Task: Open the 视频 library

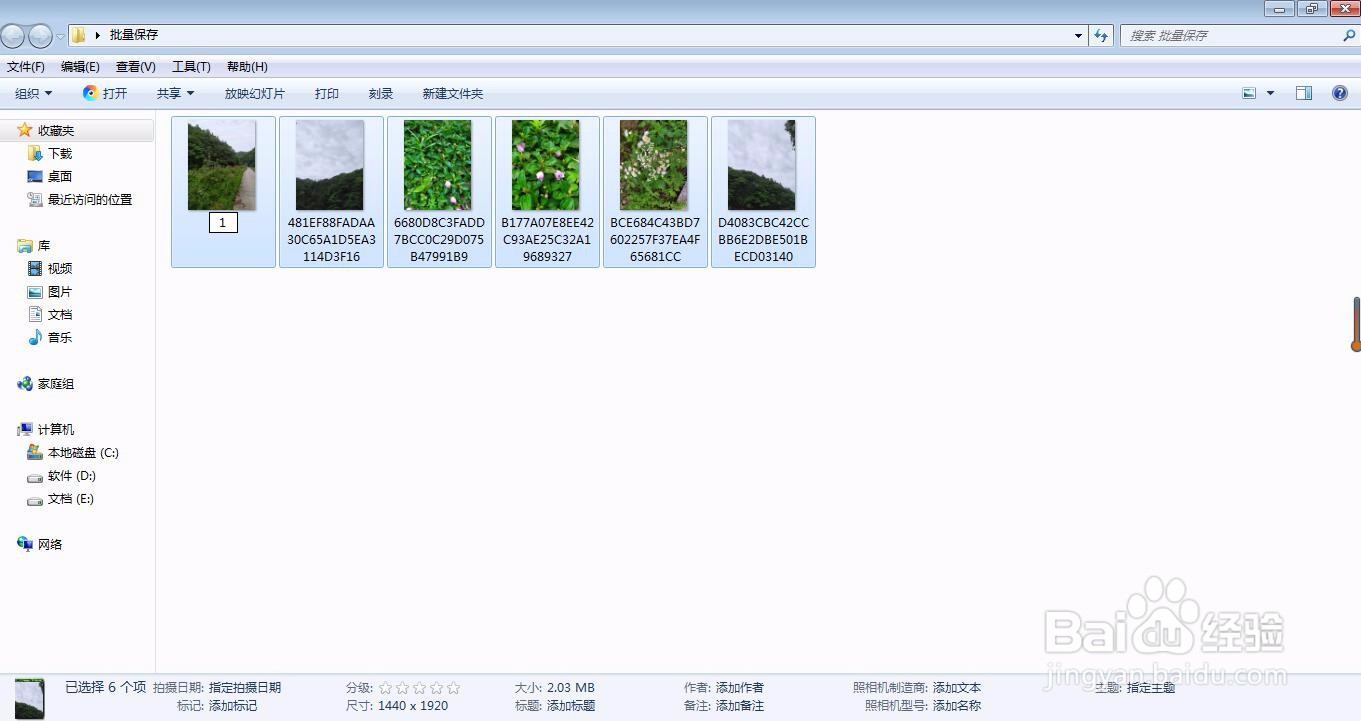Action: (60, 268)
